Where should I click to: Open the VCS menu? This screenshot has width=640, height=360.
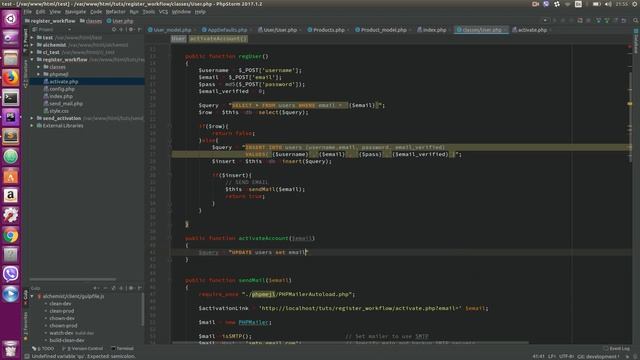(163, 12)
